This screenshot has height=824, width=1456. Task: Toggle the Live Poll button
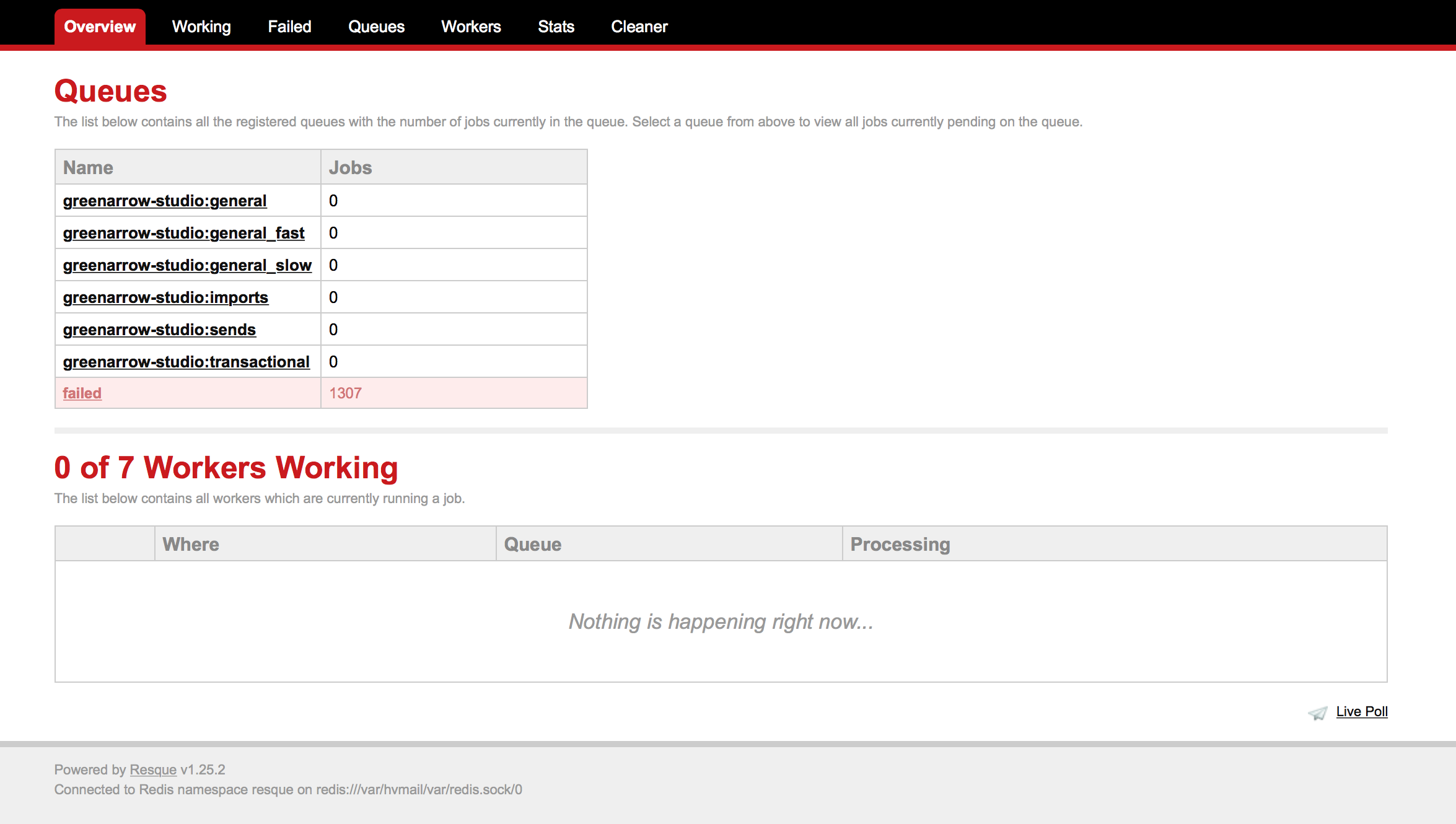(x=1363, y=711)
